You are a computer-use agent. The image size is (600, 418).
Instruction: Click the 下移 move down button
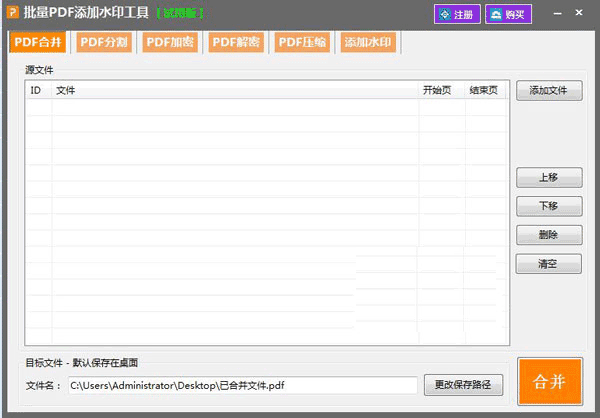click(x=549, y=206)
